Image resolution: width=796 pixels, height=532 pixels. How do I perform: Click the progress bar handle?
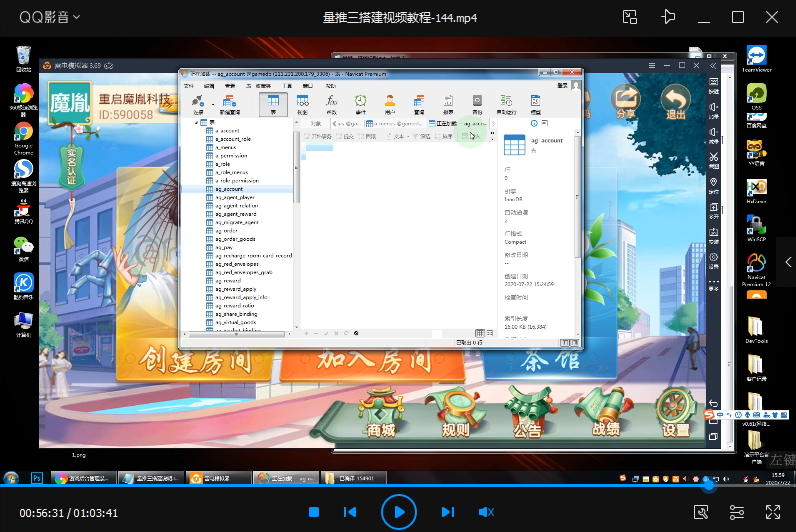708,486
